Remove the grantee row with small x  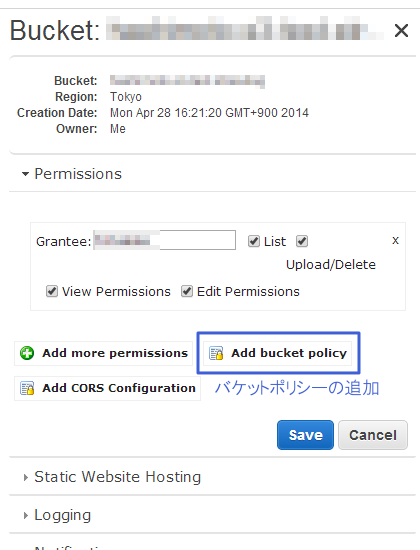point(395,241)
